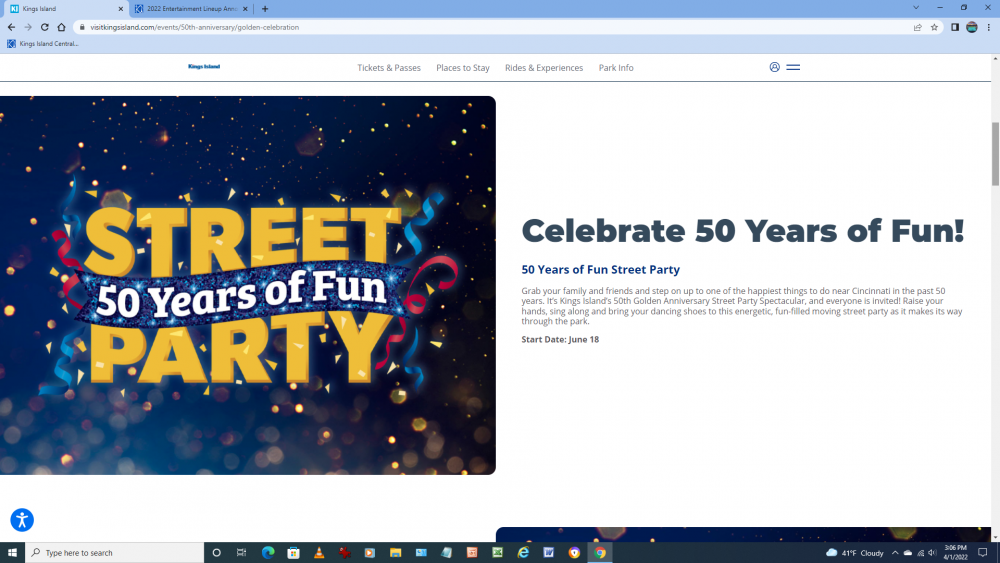Open a new browser tab
Viewport: 1000px width, 563px height.
pos(265,8)
